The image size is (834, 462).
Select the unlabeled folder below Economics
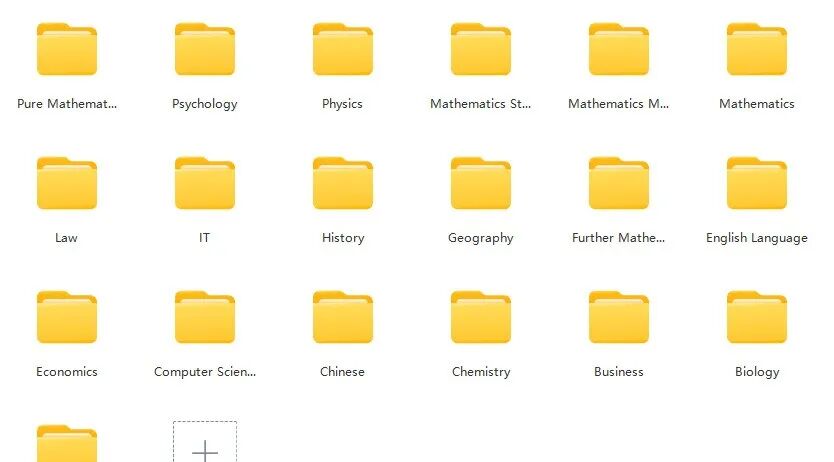click(67, 443)
